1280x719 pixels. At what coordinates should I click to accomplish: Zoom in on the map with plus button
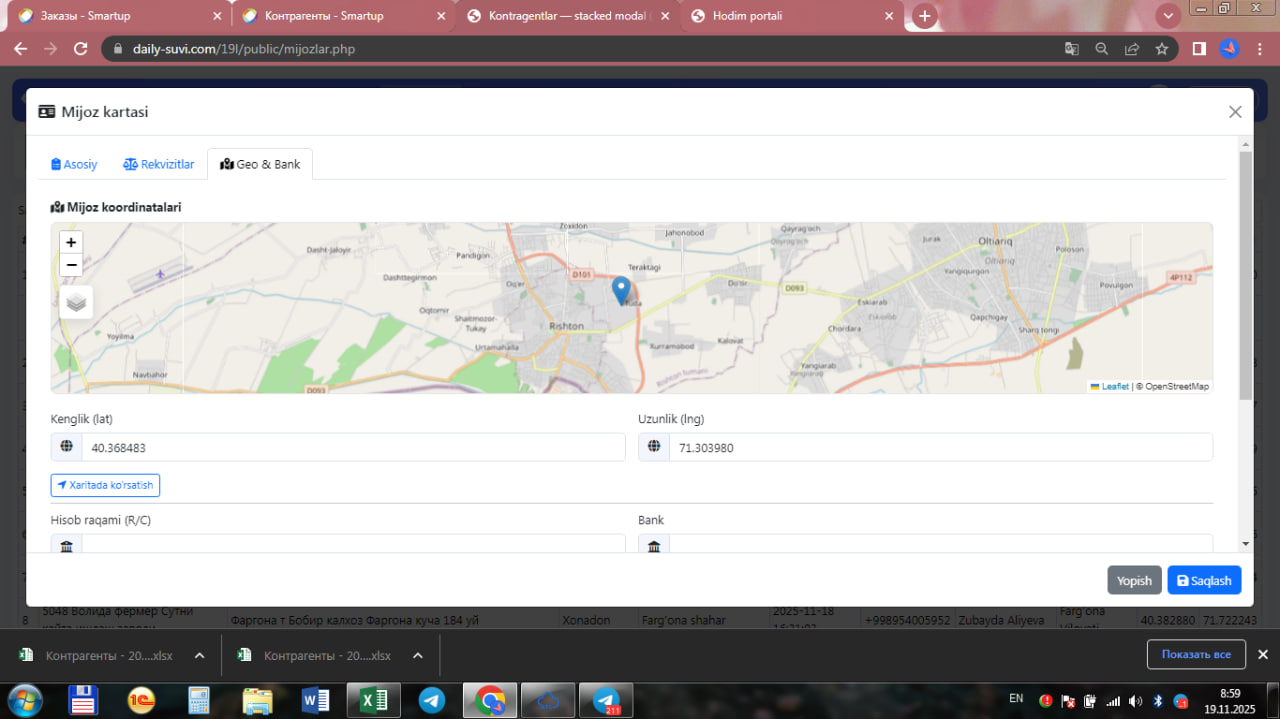point(71,243)
